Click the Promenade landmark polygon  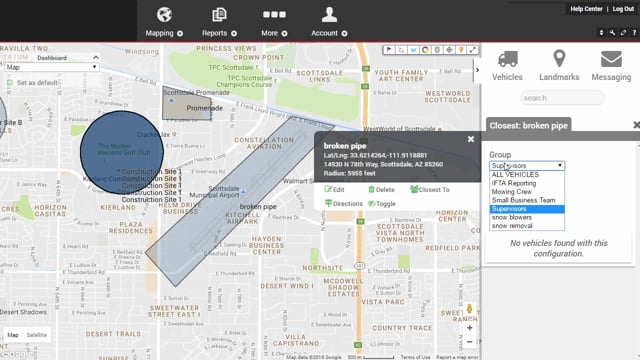(187, 104)
